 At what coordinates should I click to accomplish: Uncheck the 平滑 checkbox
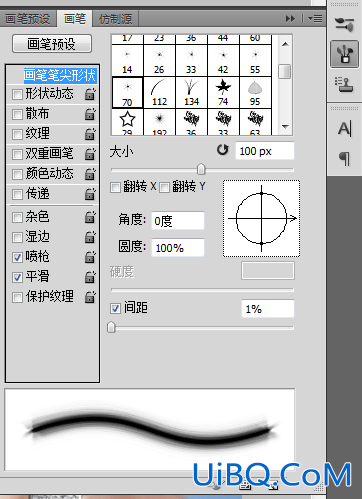pyautogui.click(x=17, y=277)
